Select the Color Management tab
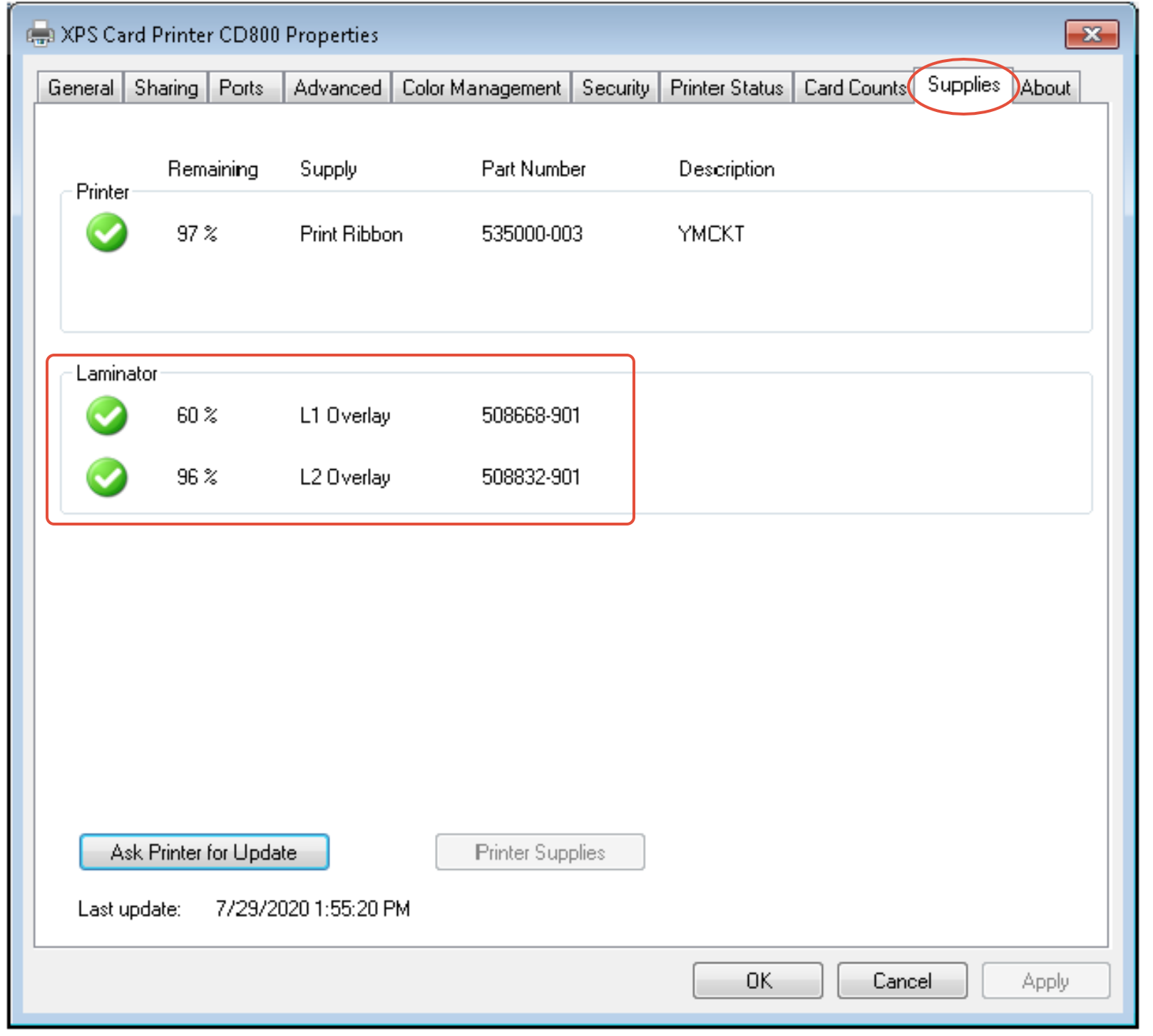The height and width of the screenshot is (1036, 1153). pos(481,88)
